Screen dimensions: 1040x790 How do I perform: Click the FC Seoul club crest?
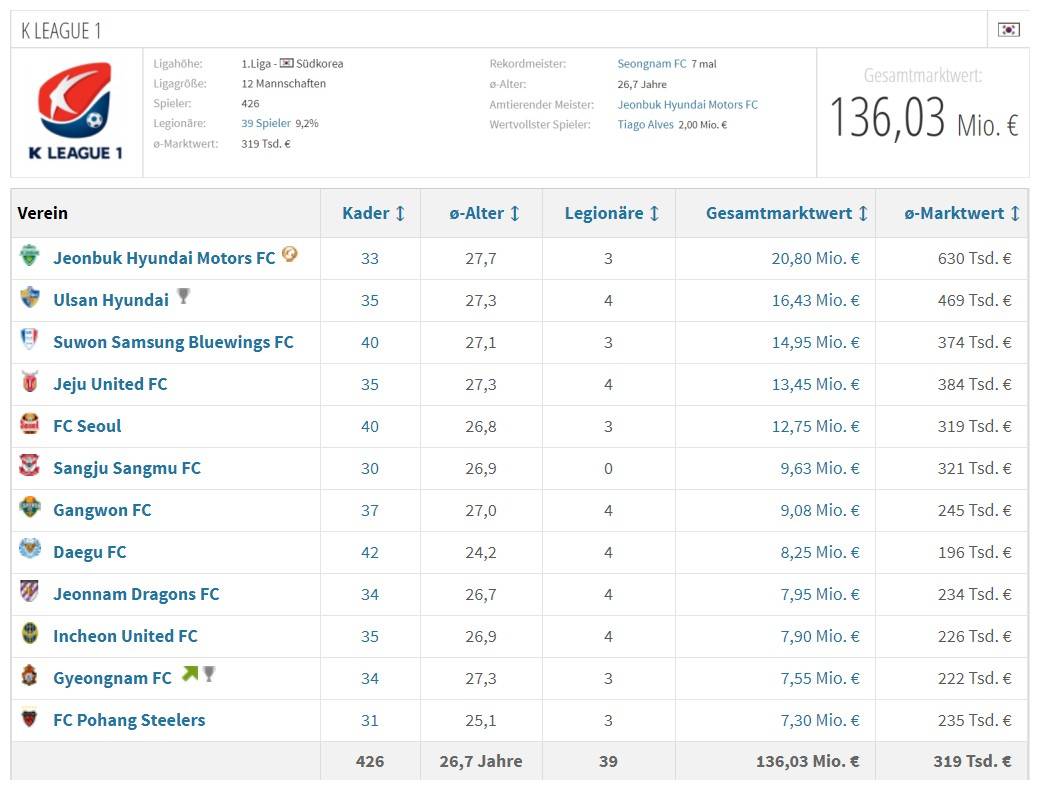tap(29, 425)
